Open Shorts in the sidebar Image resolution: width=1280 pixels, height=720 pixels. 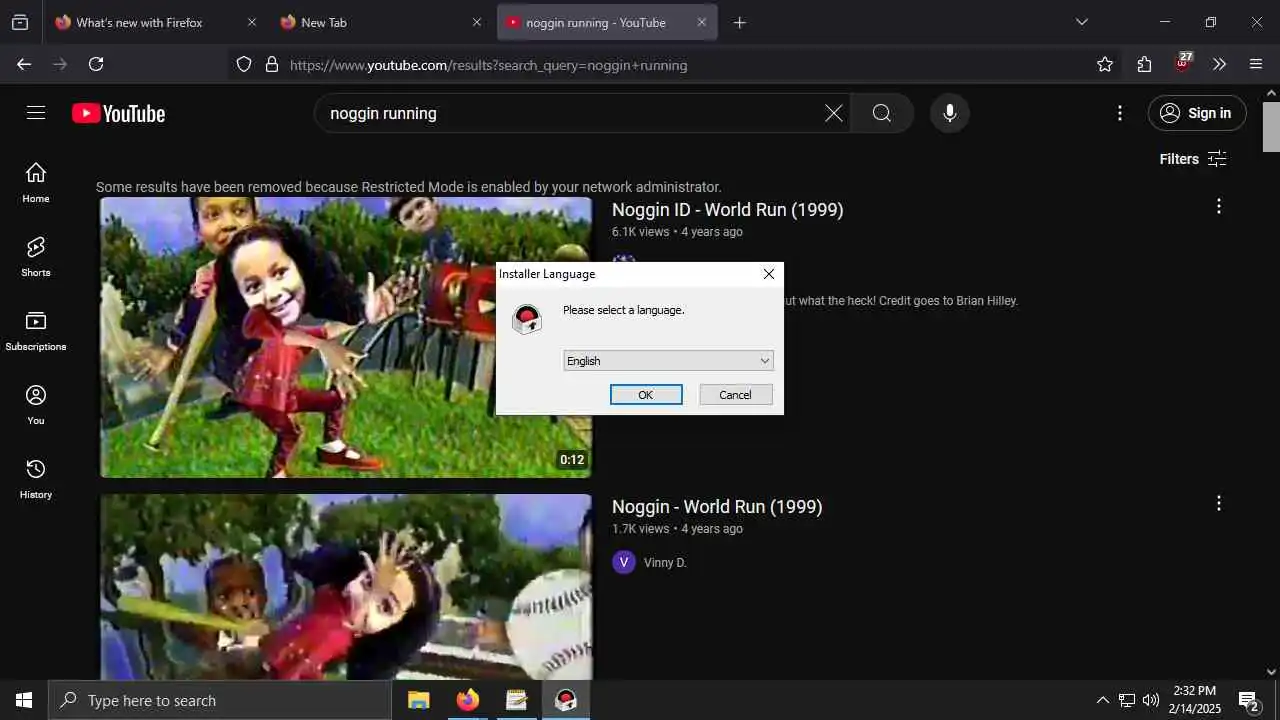[36, 257]
